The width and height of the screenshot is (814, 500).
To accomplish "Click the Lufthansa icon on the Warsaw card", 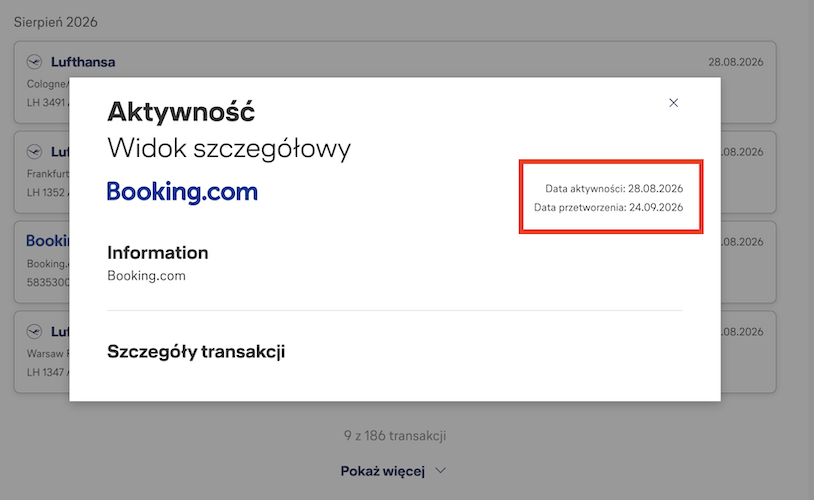I will 34,331.
